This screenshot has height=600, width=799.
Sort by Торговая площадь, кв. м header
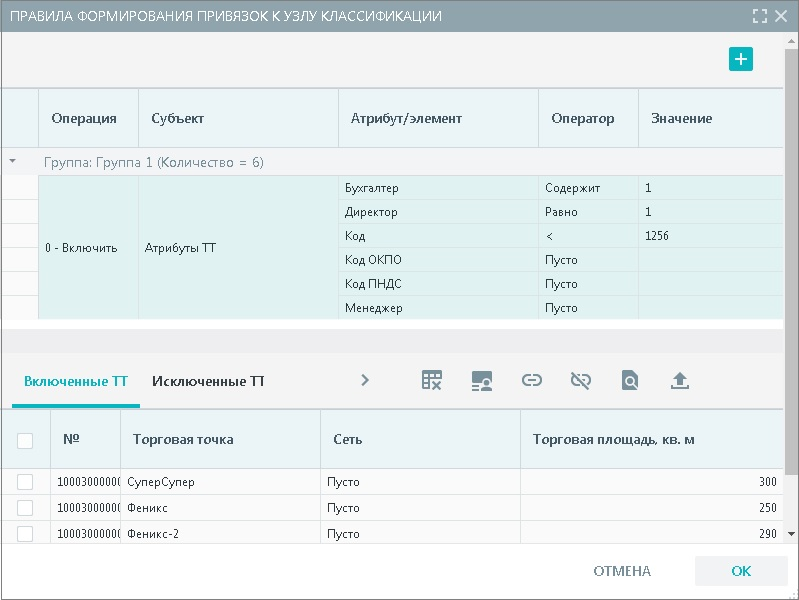coord(652,439)
